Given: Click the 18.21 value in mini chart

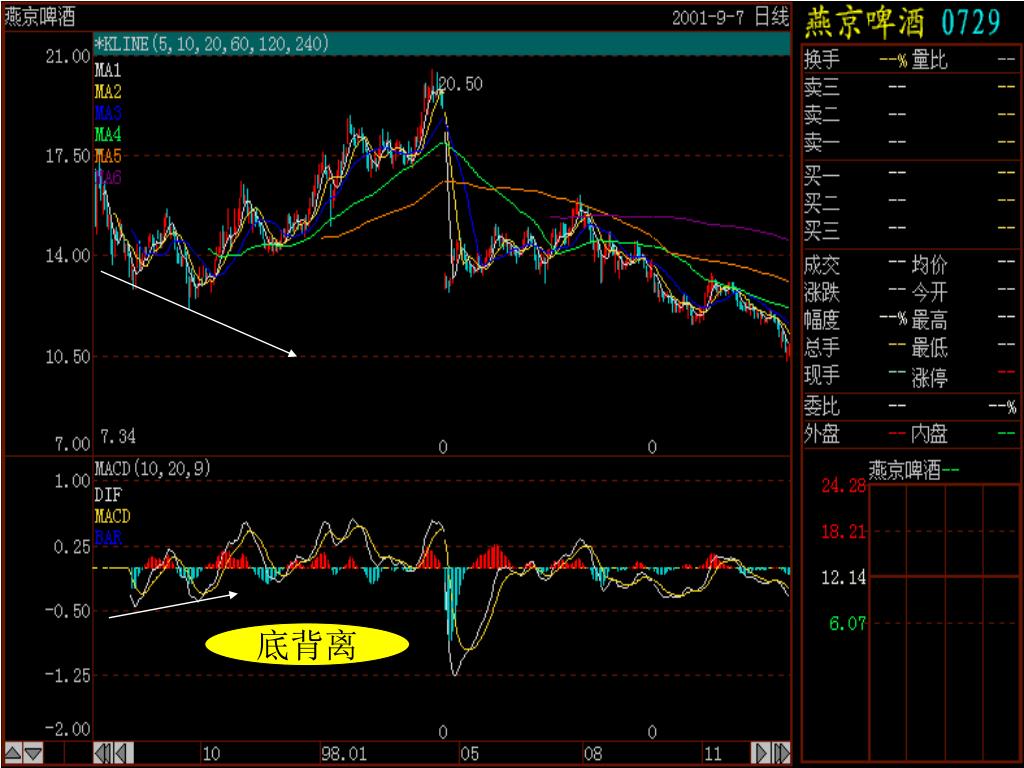Looking at the screenshot, I should [x=843, y=532].
